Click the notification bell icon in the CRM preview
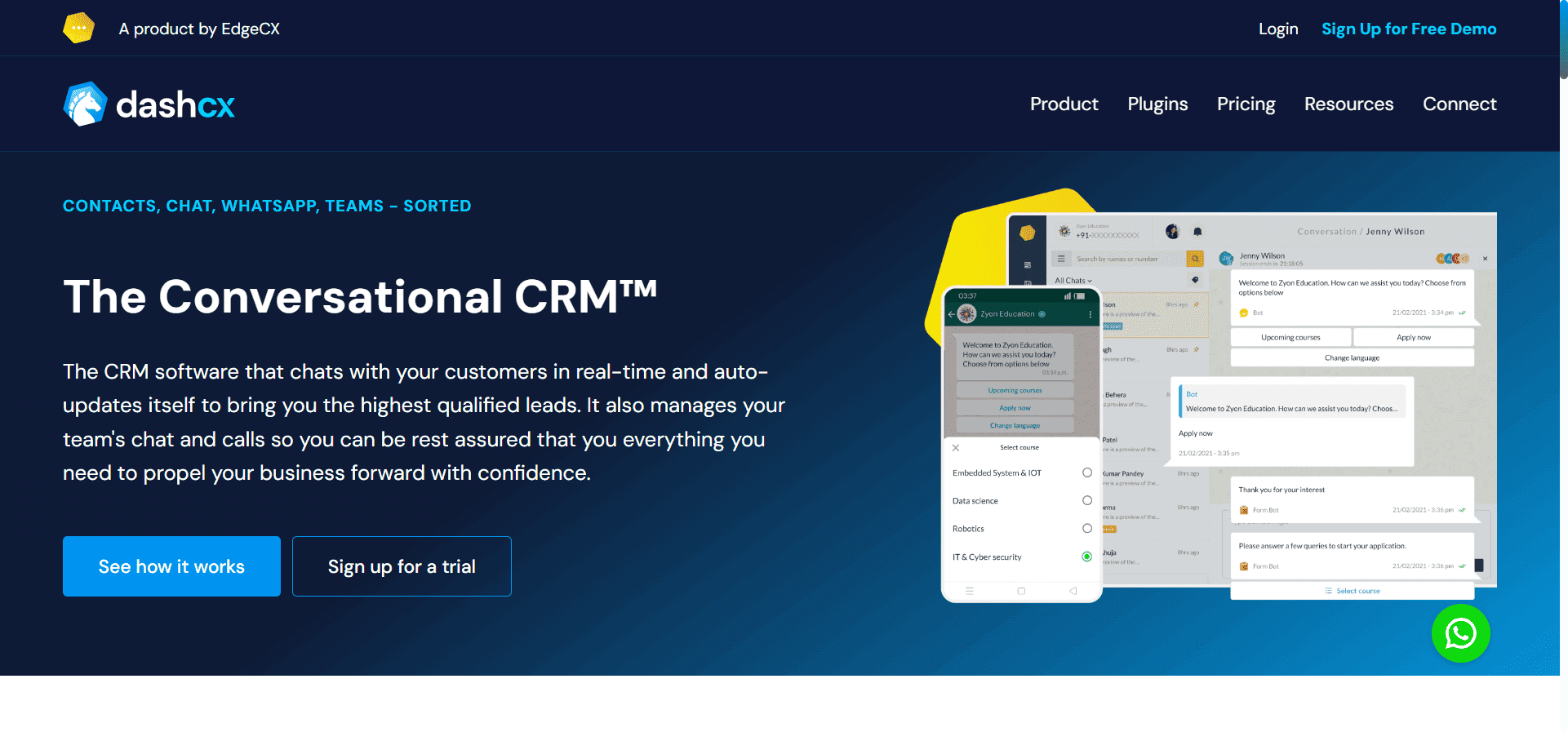 click(x=1197, y=232)
